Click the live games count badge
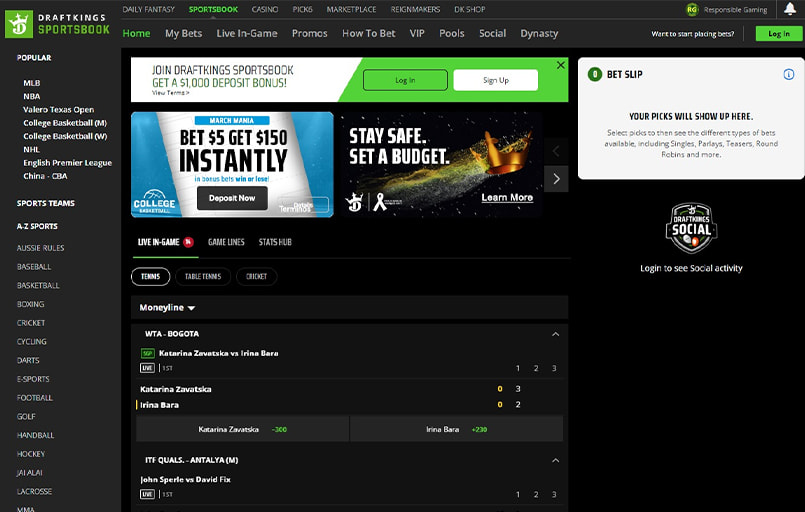This screenshot has width=805, height=512. (188, 242)
